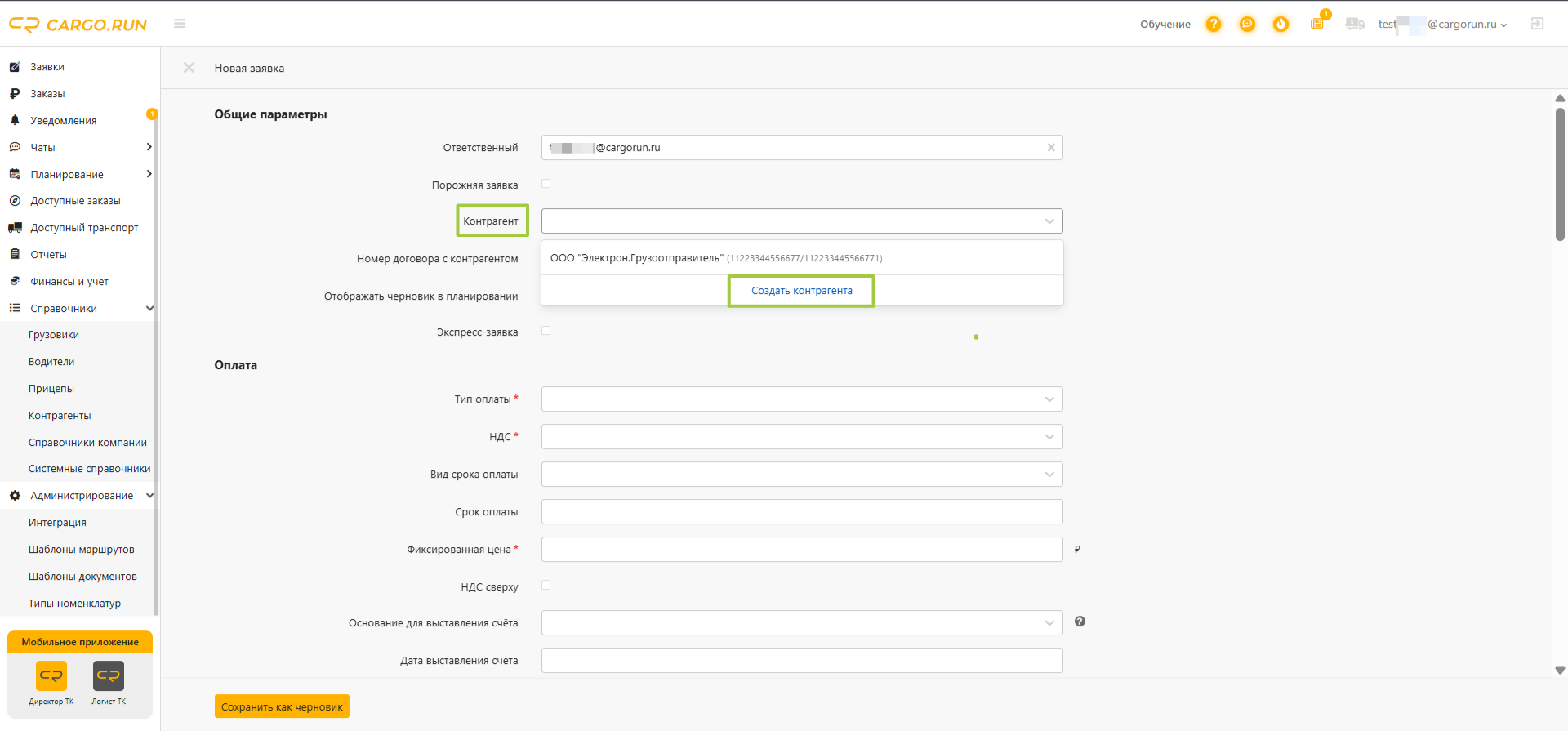The image size is (1568, 731).
Task: Click the Дата выставления счета field
Action: pos(802,660)
